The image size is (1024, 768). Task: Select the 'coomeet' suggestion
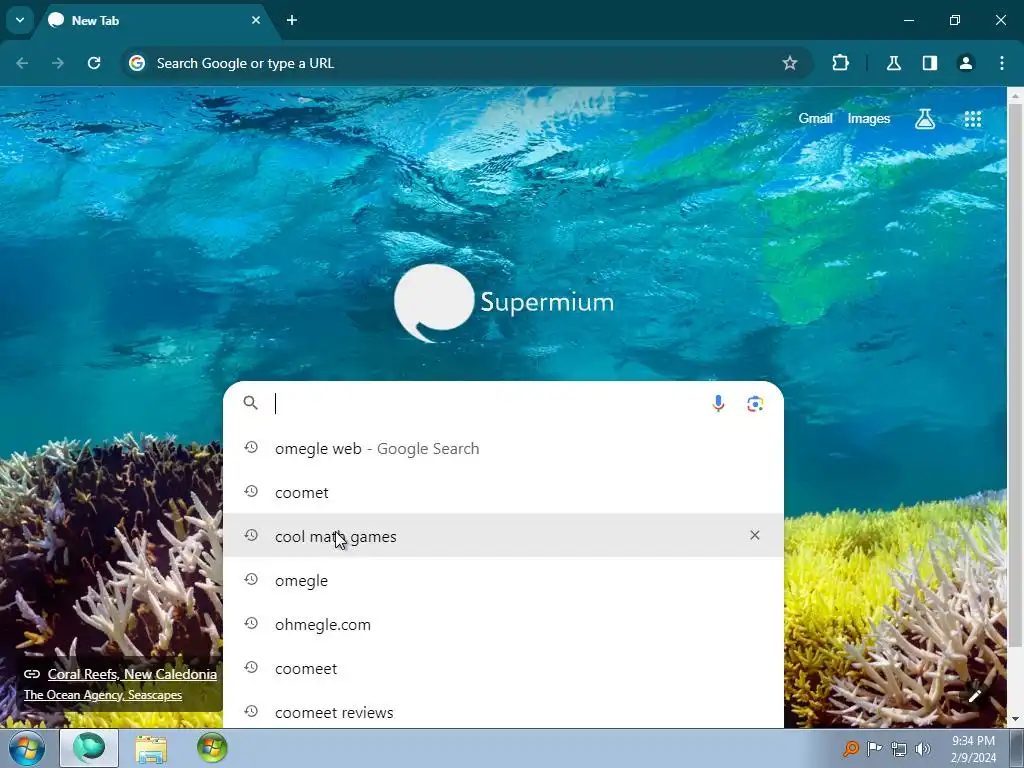click(504, 669)
